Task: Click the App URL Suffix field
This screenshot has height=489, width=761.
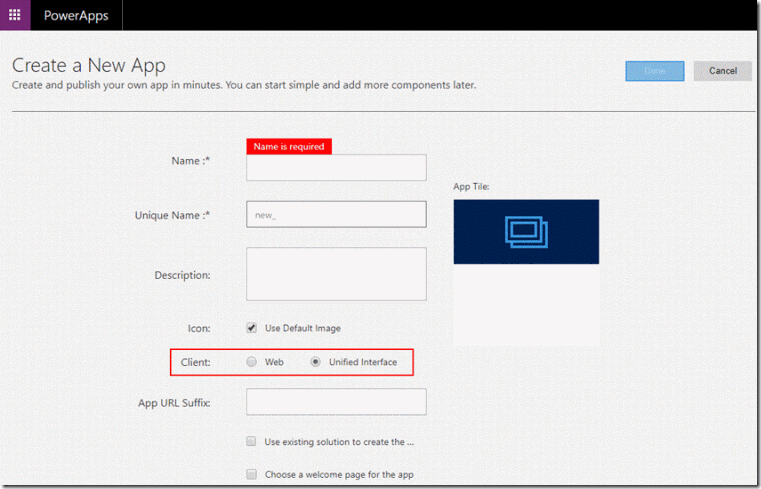Action: (x=336, y=402)
